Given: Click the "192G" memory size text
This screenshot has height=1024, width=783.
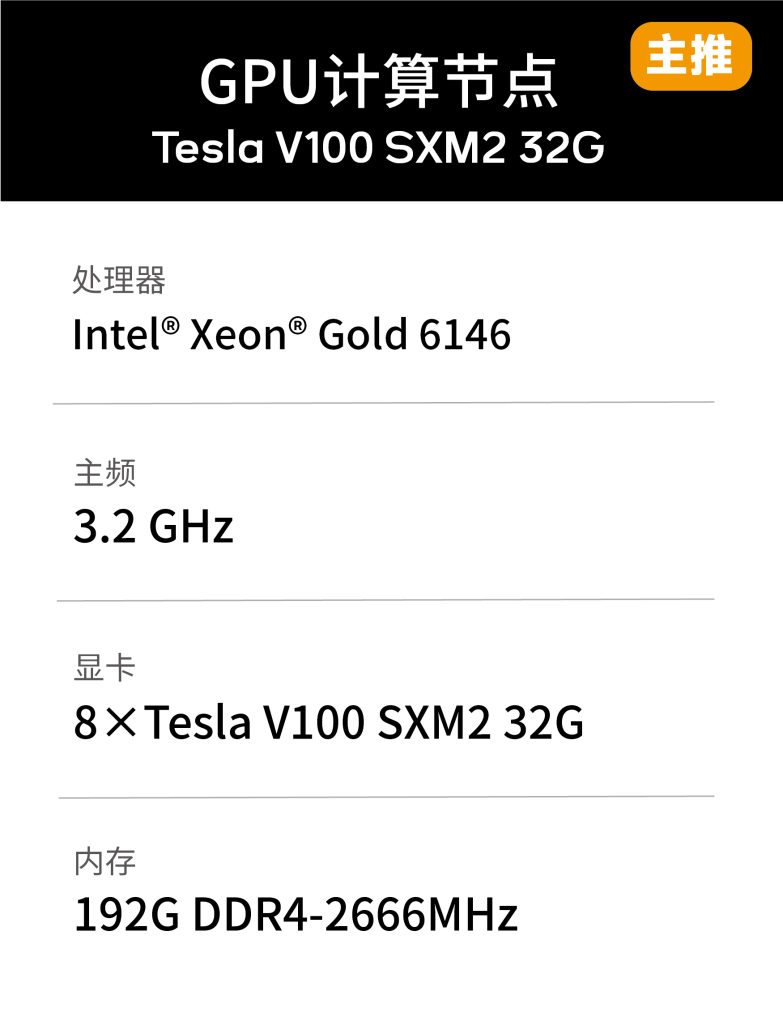Looking at the screenshot, I should pos(126,916).
